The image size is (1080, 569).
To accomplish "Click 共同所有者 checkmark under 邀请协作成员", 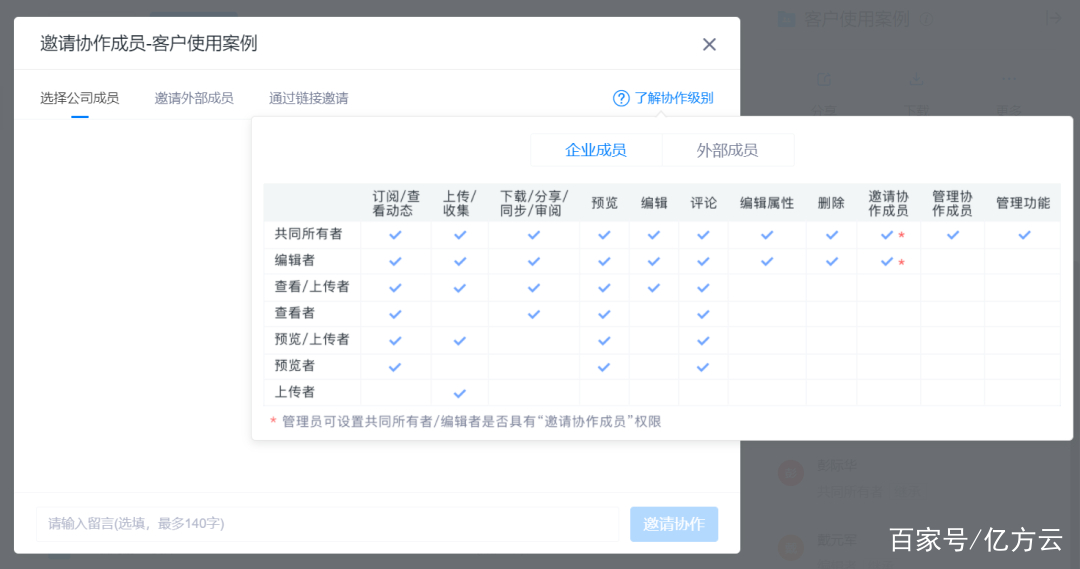I will (x=887, y=235).
